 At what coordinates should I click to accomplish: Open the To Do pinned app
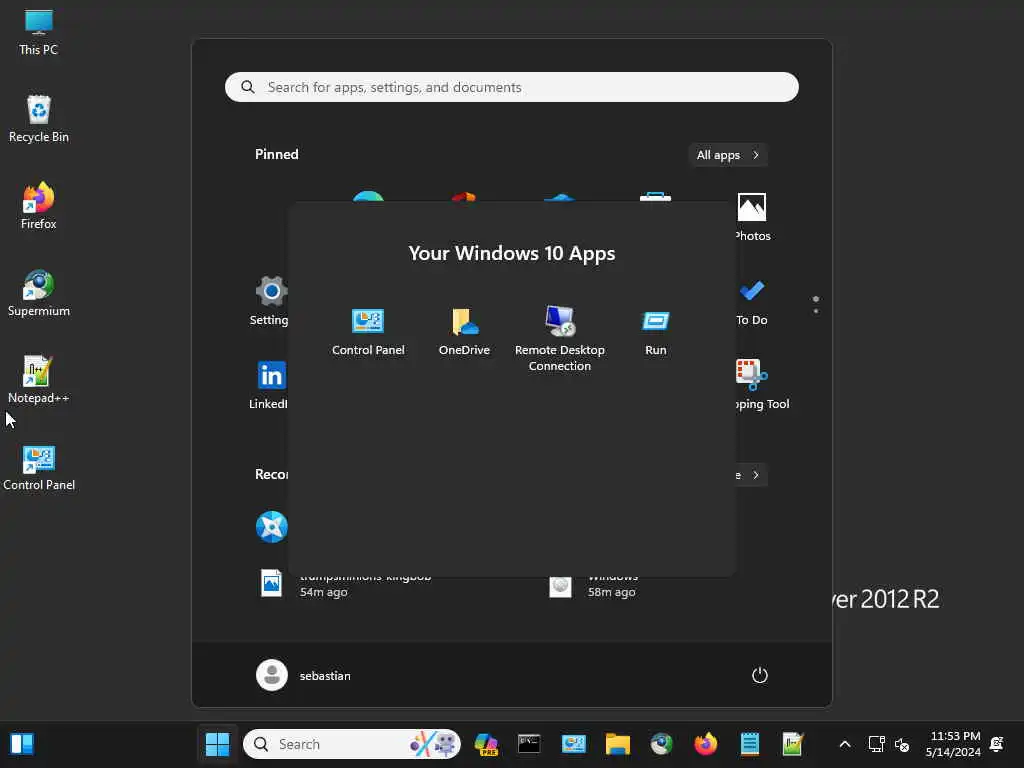point(752,302)
